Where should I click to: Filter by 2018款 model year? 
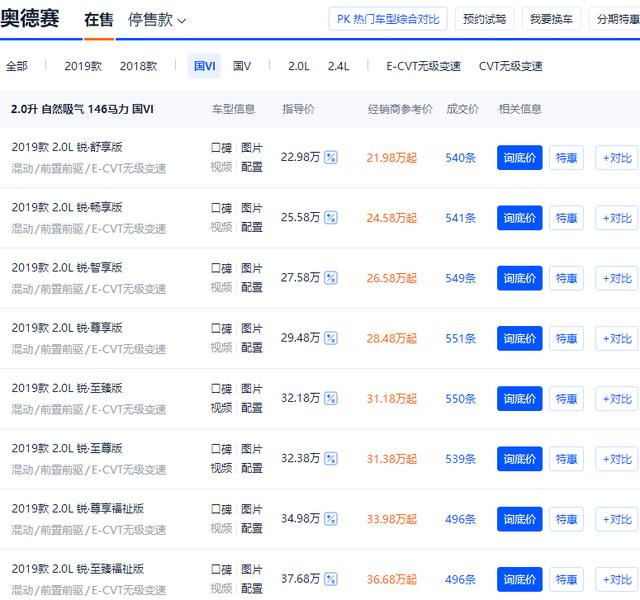138,66
